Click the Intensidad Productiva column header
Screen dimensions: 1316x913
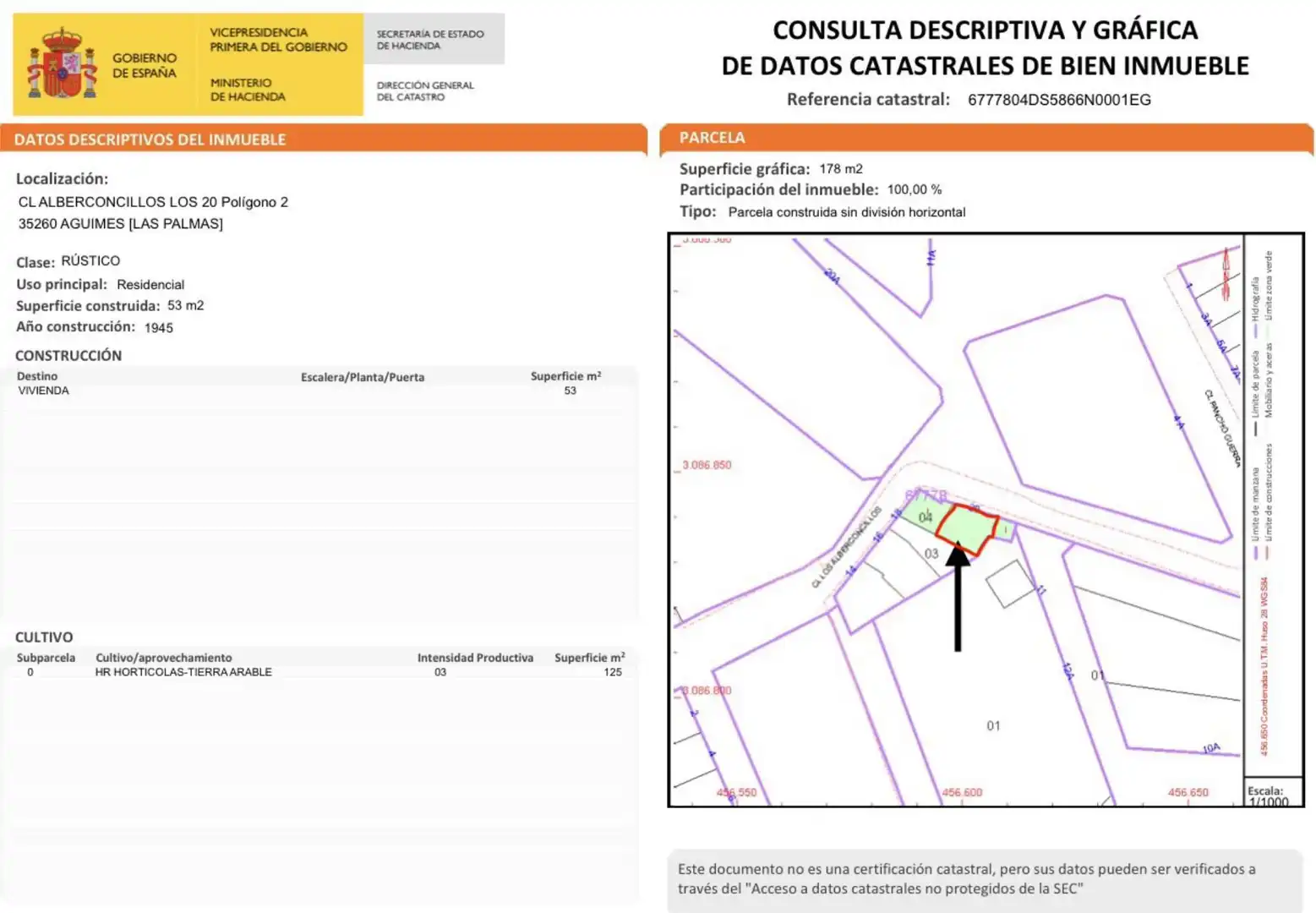tap(475, 658)
